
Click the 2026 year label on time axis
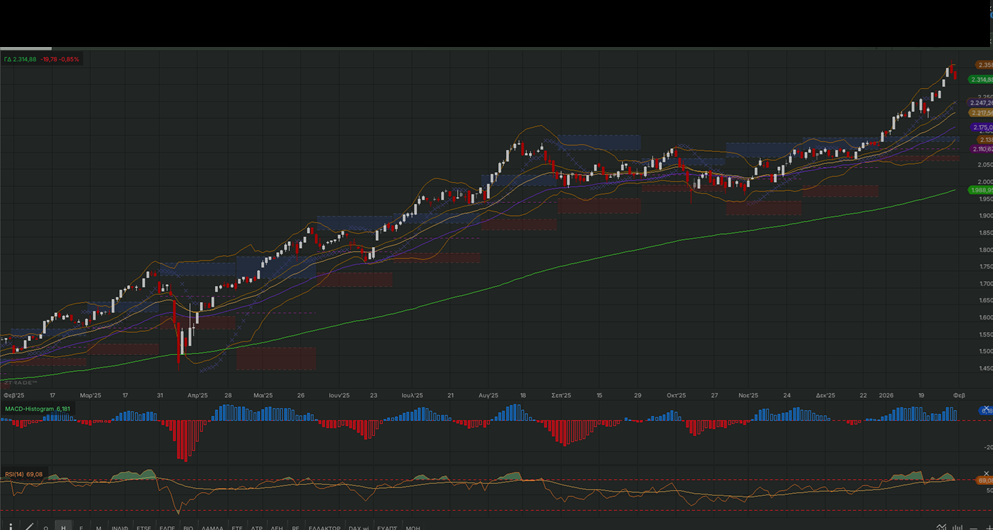tap(885, 395)
